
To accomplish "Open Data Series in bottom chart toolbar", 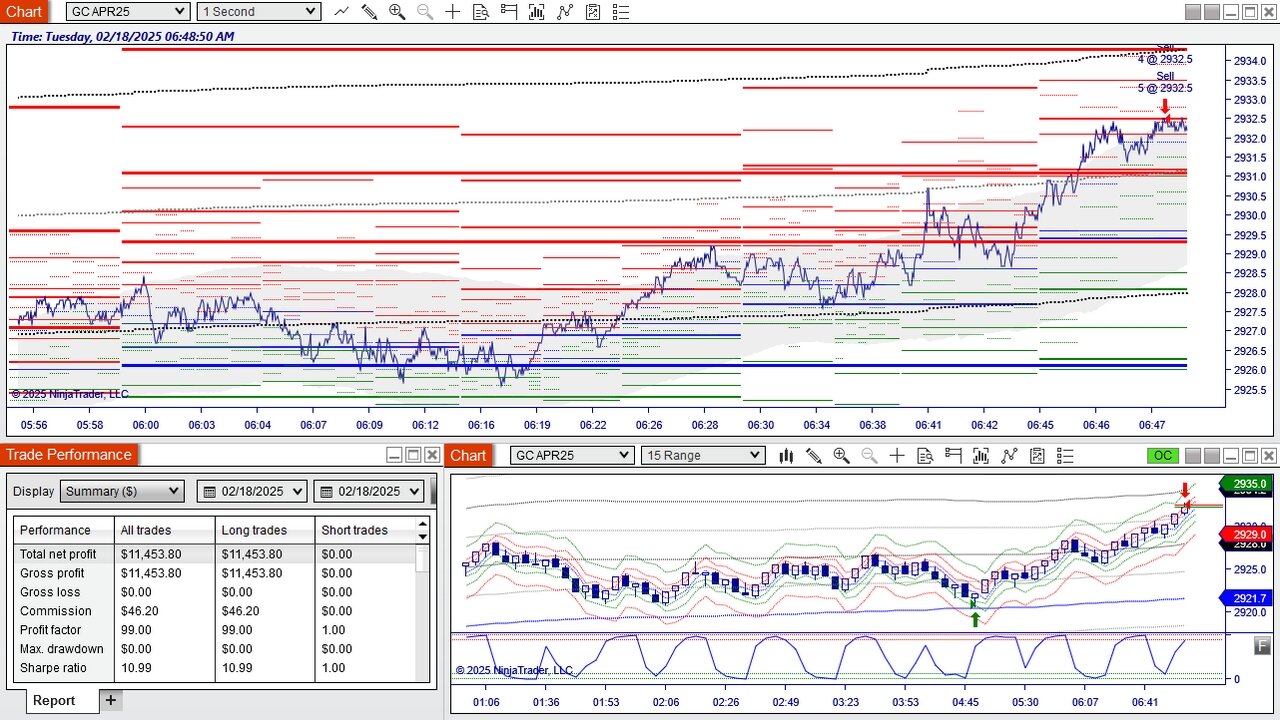I will [981, 456].
